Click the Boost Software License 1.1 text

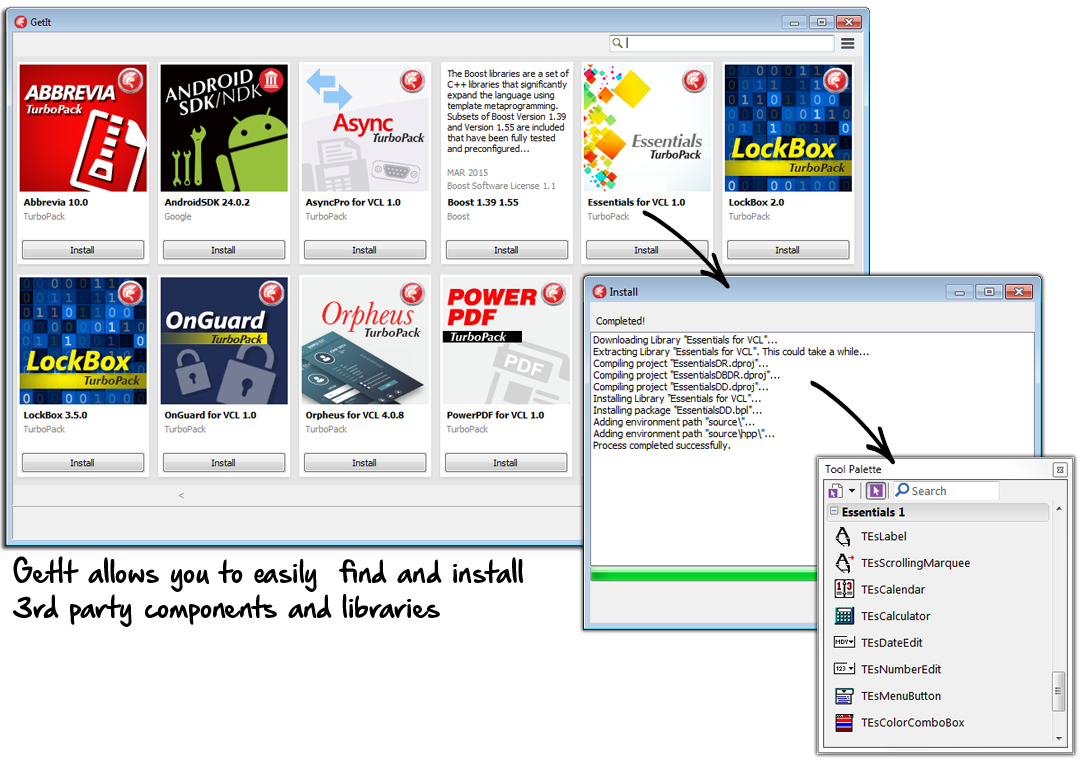click(501, 186)
